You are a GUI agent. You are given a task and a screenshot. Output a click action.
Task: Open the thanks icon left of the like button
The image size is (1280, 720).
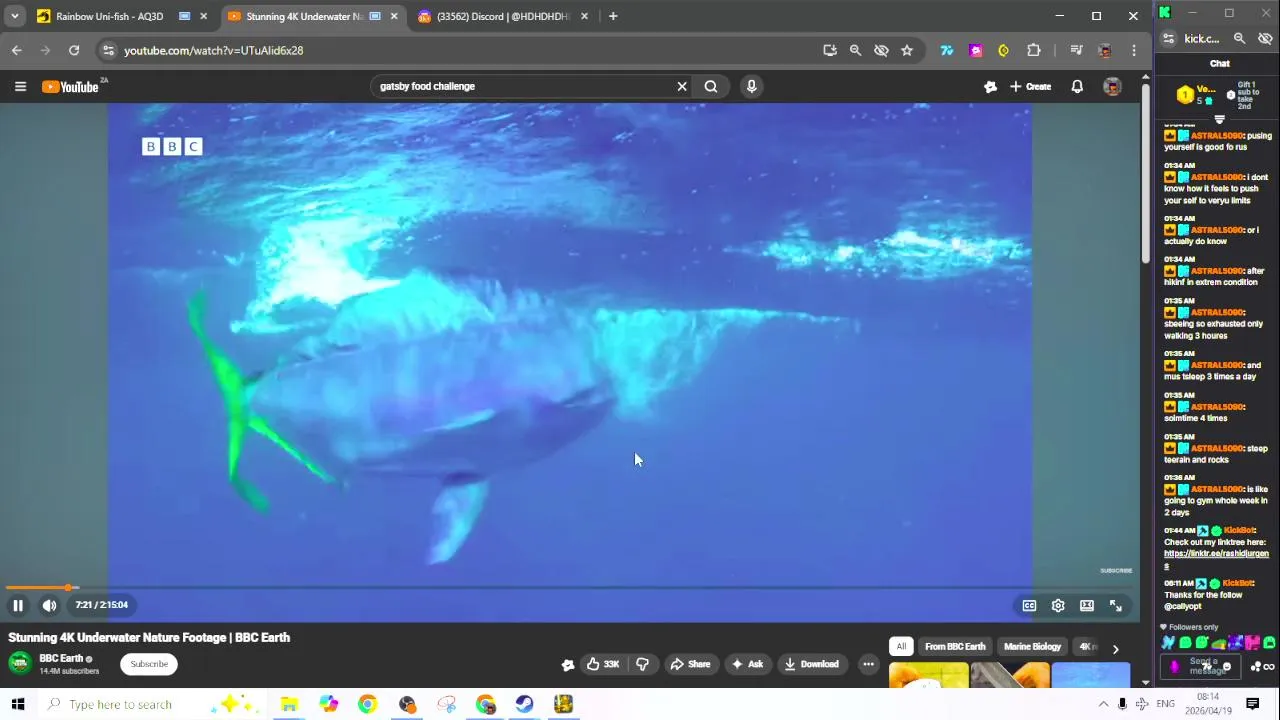[x=568, y=664]
